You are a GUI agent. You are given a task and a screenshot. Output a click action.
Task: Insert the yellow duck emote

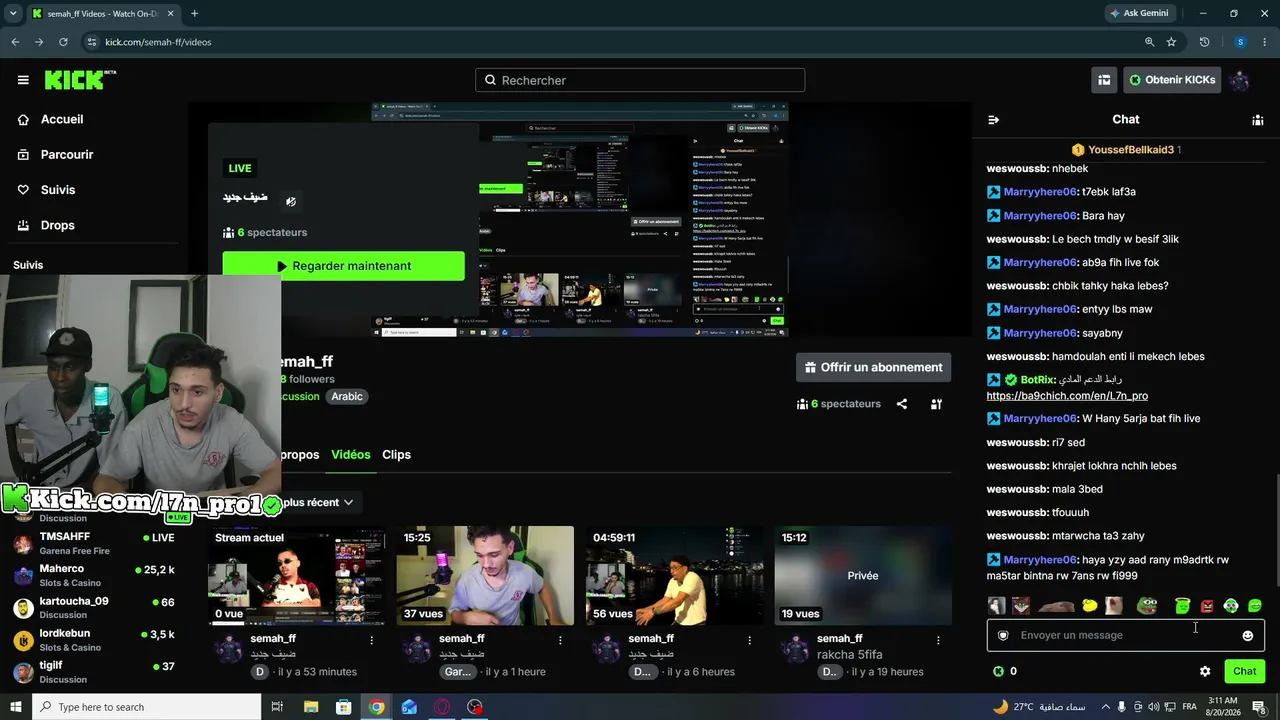coord(1090,606)
